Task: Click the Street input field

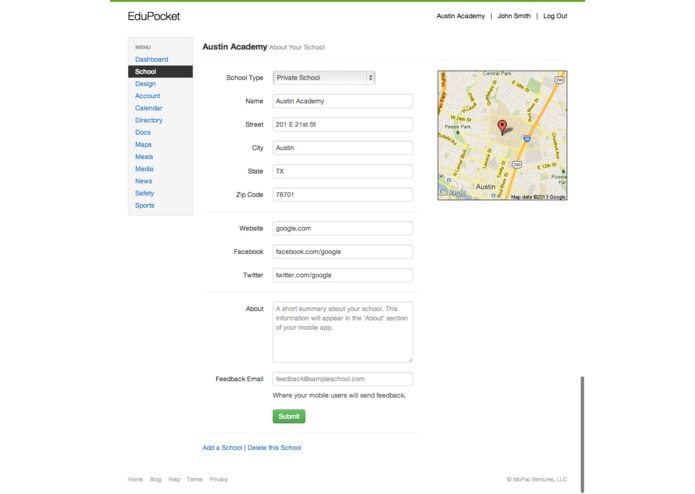Action: click(x=343, y=124)
